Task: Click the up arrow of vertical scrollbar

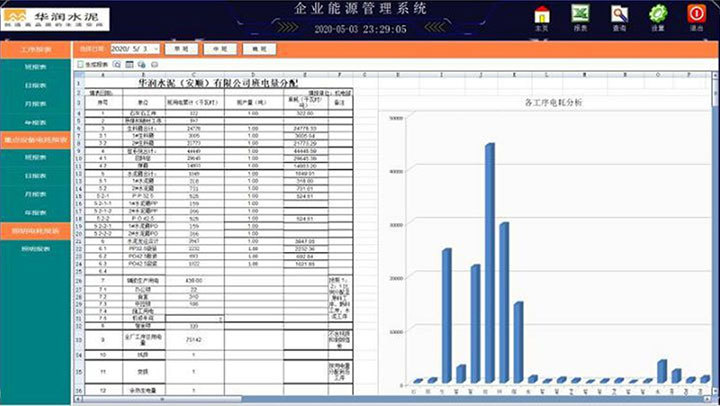Action: pyautogui.click(x=715, y=74)
